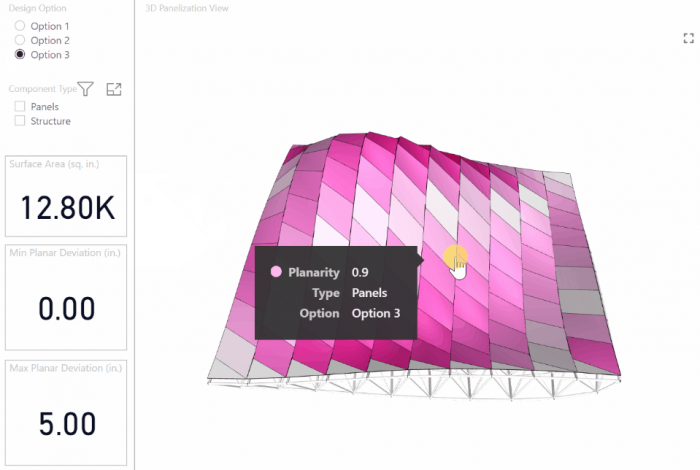The width and height of the screenshot is (700, 470).
Task: Toggle fullscreen icon in 3D view
Action: click(688, 38)
